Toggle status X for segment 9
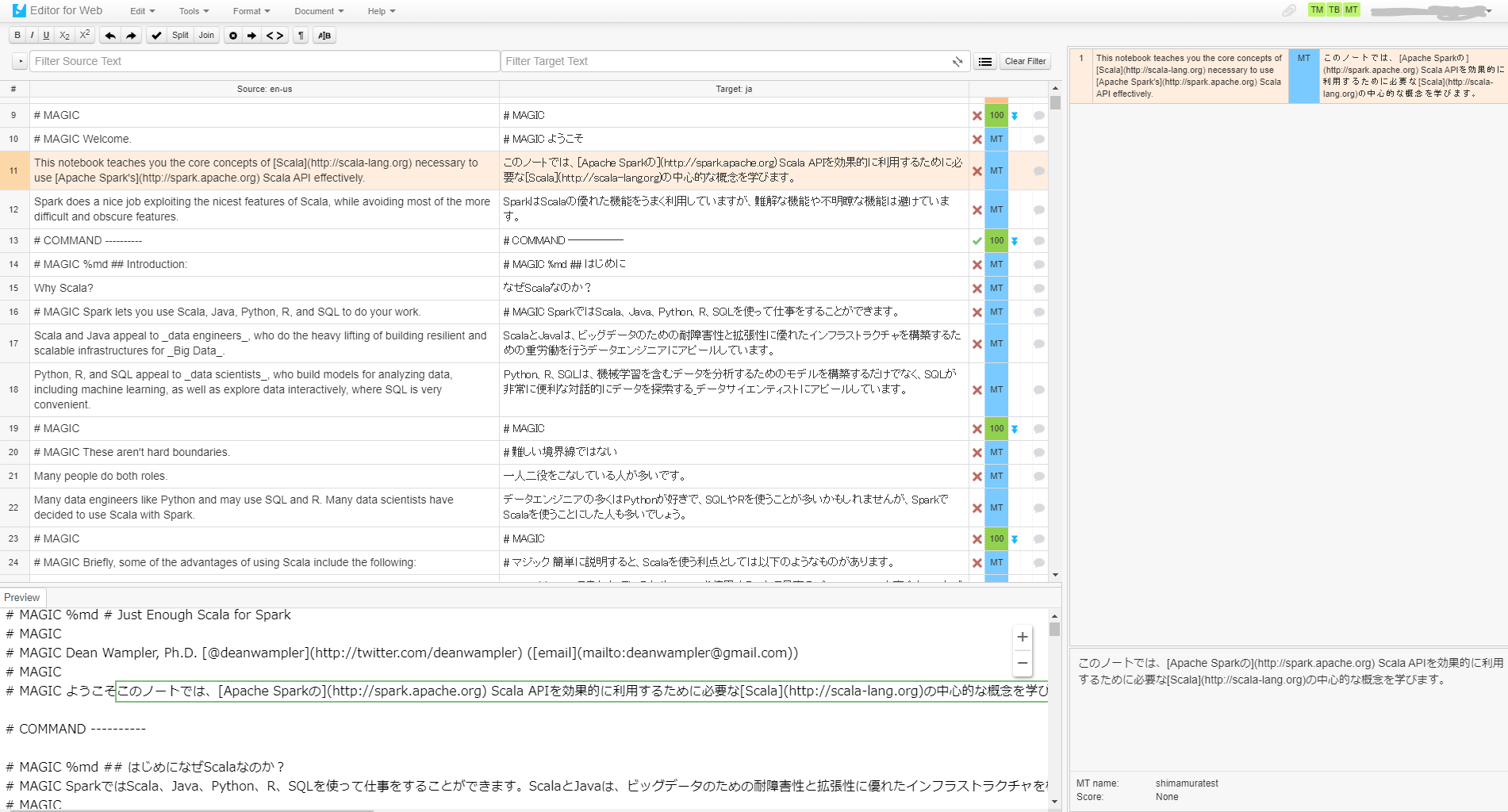 tap(977, 116)
